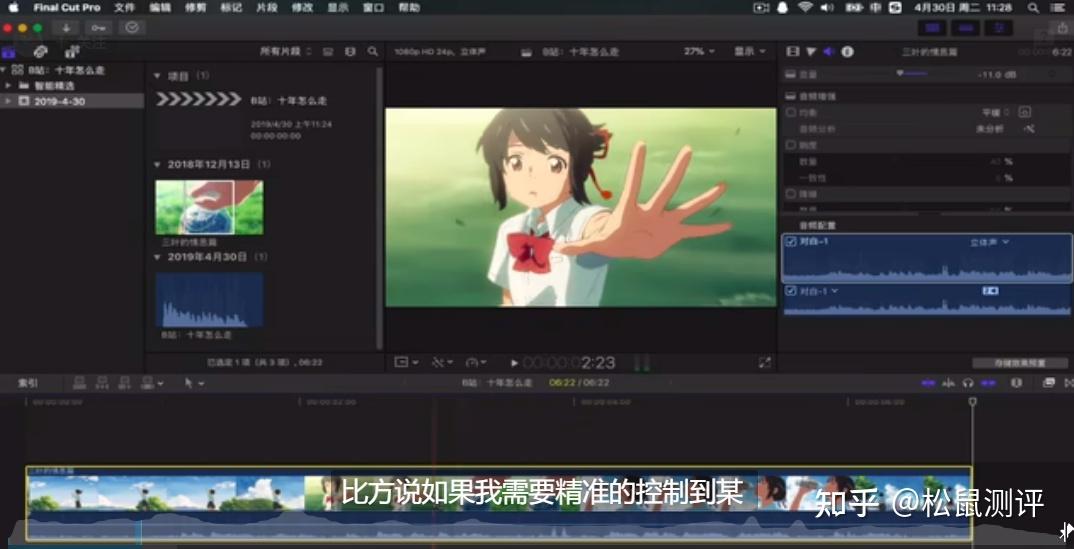Toggle filmstrip or list clip view icon
1074x549 pixels.
coord(328,51)
